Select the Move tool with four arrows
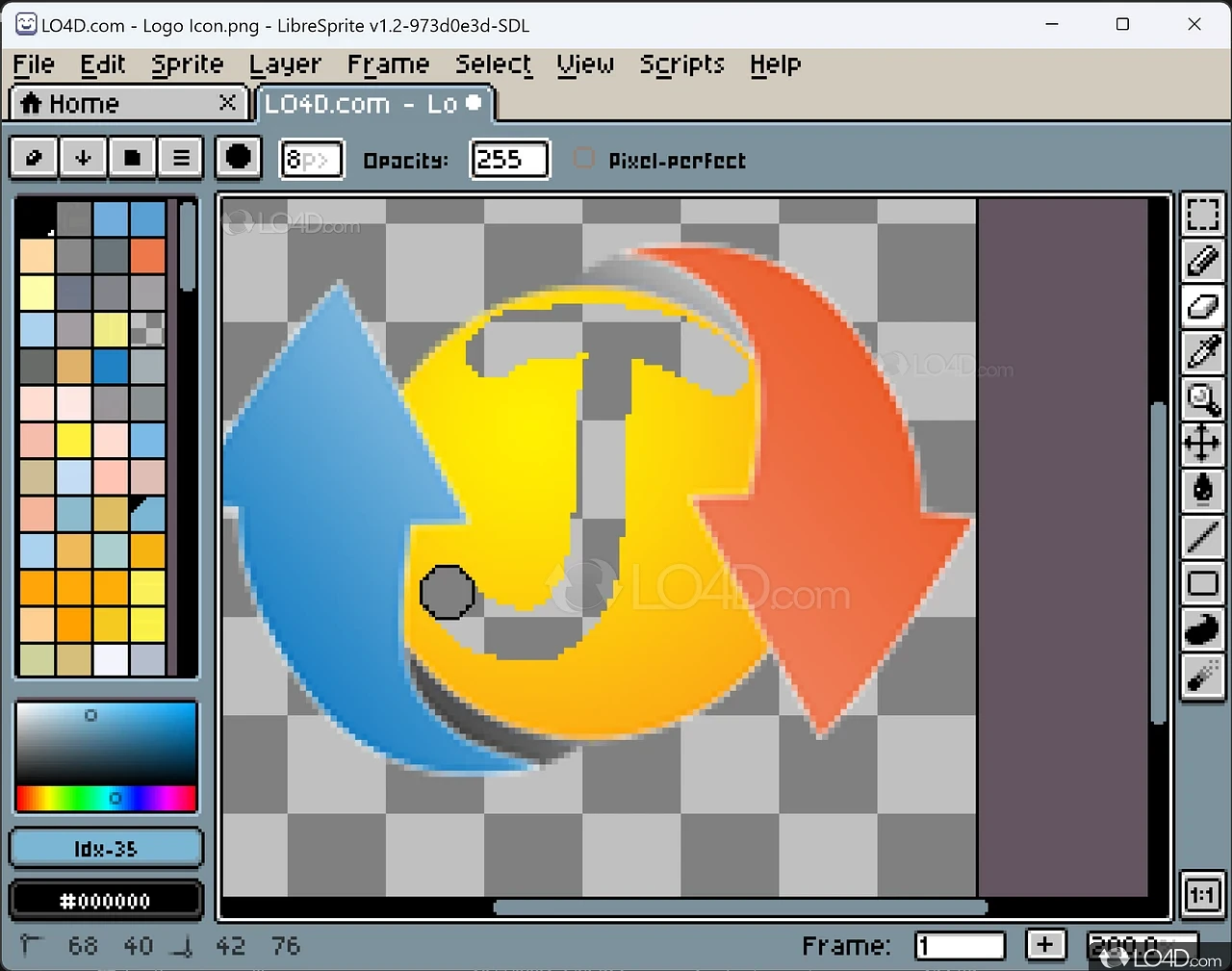Viewport: 1232px width, 971px height. 1202,444
